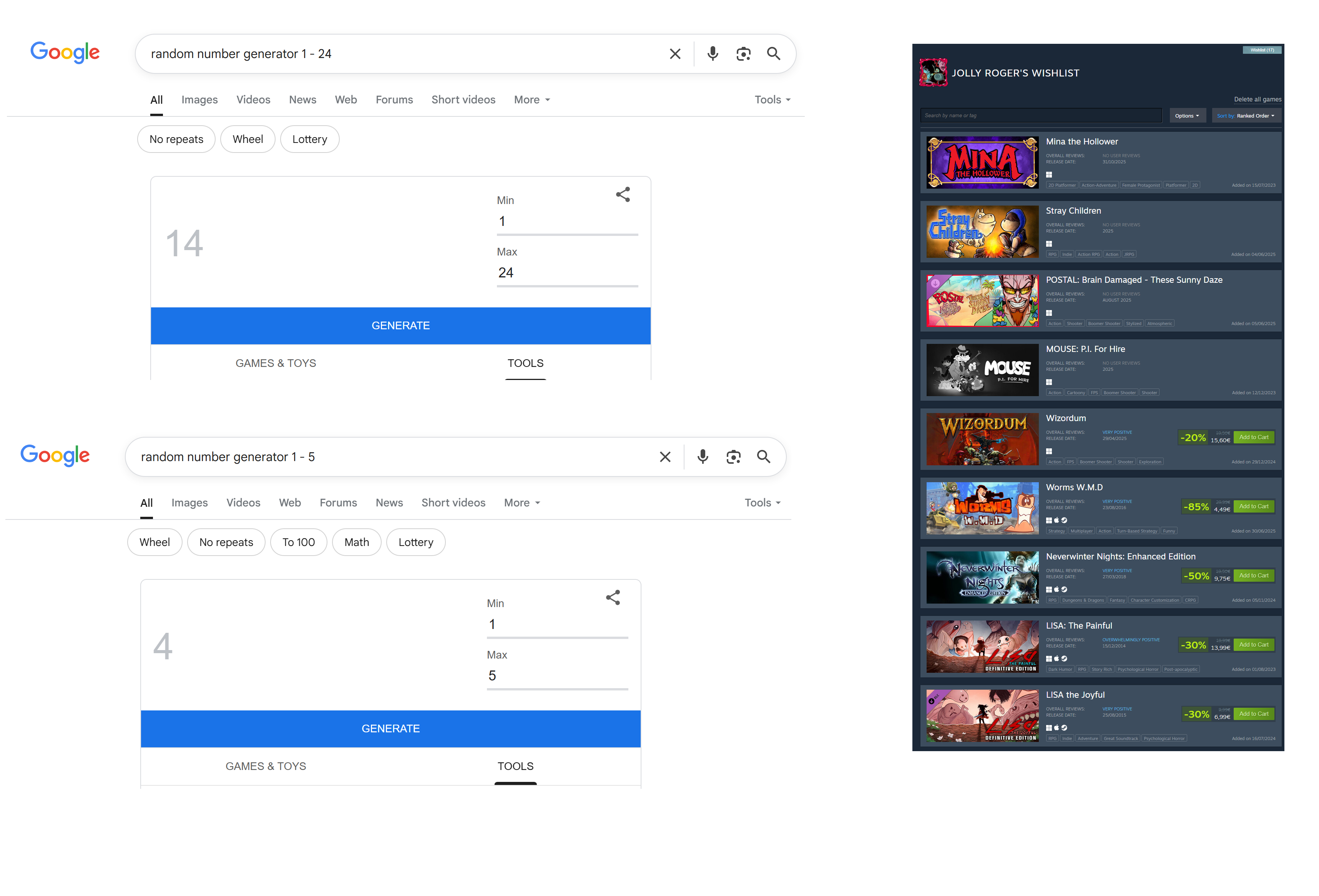Add Worms W.M.D to cart
Viewport: 1319px width, 896px height.
point(1254,507)
